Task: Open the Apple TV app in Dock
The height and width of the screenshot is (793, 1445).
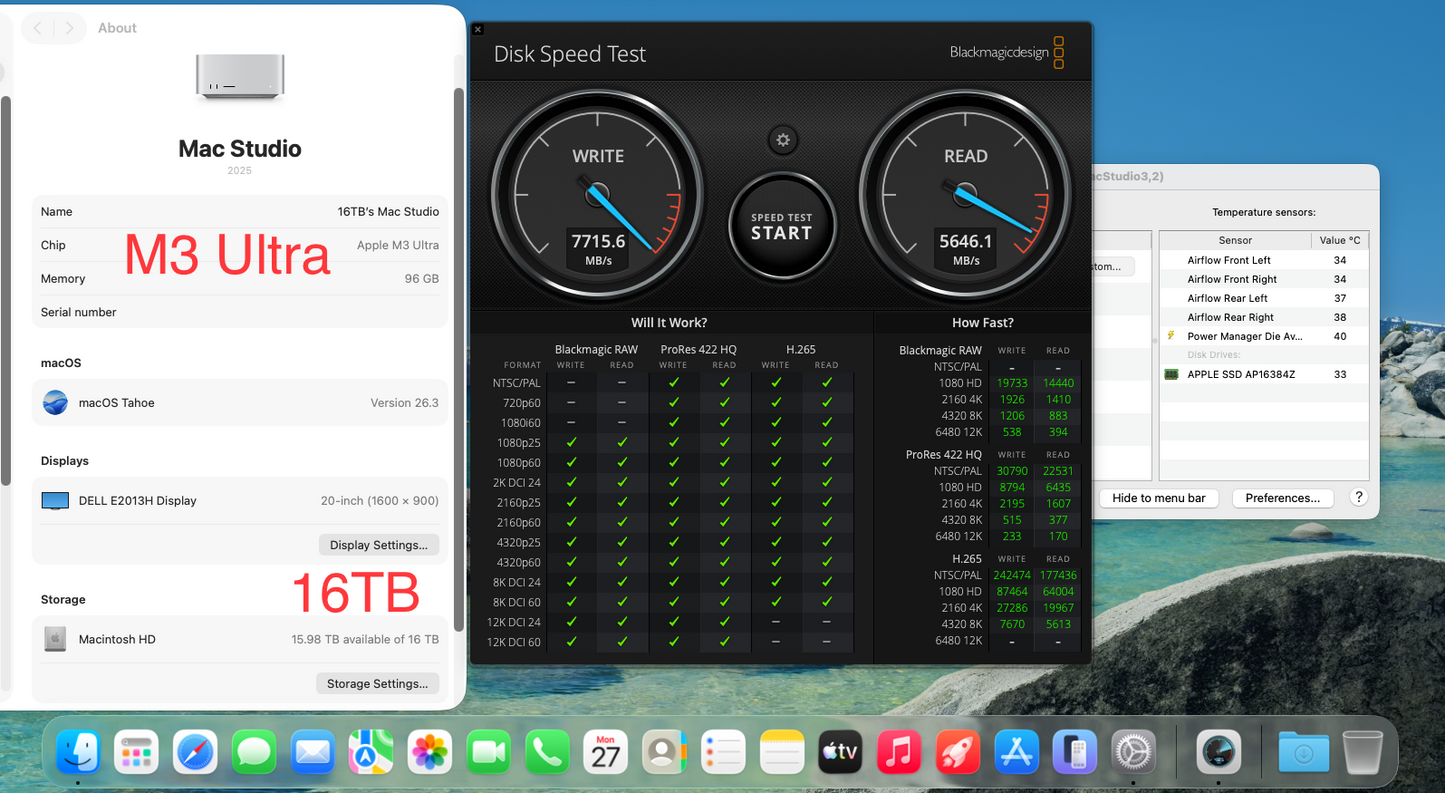Action: point(840,751)
